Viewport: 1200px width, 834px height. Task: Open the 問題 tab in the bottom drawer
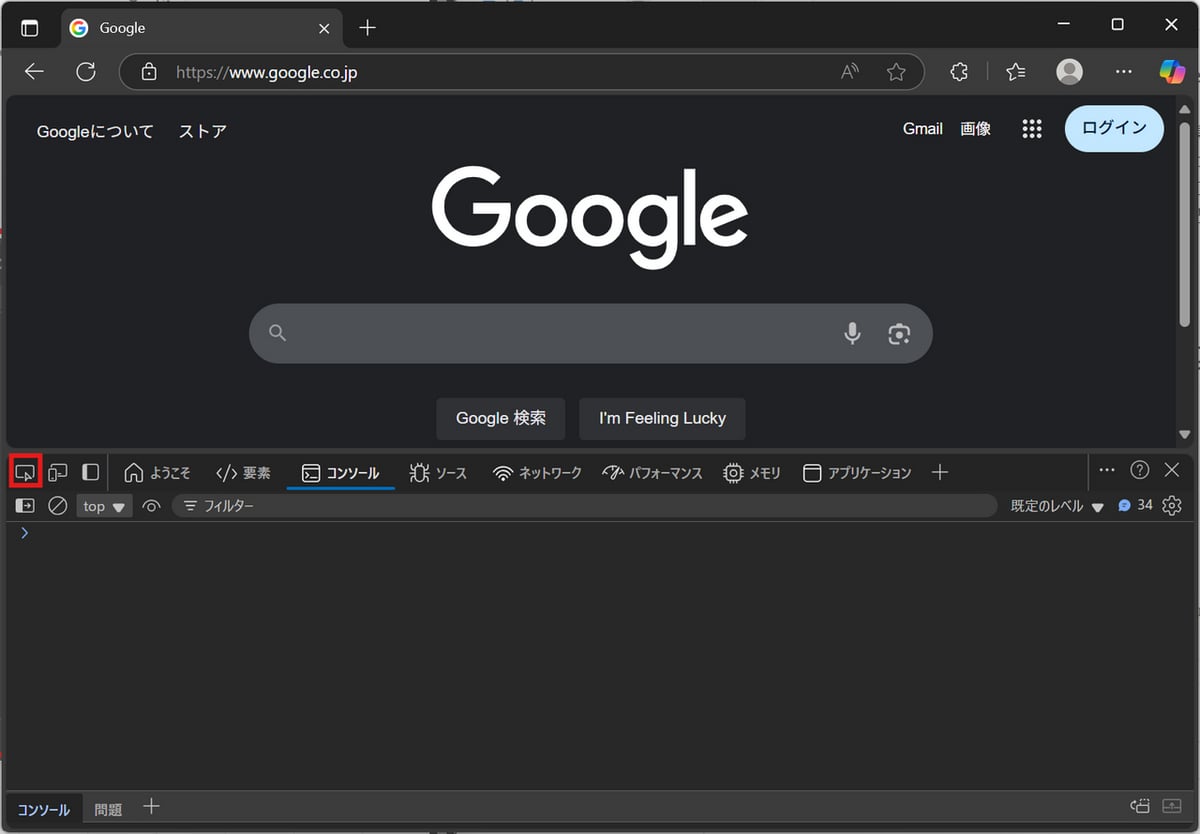pyautogui.click(x=108, y=809)
